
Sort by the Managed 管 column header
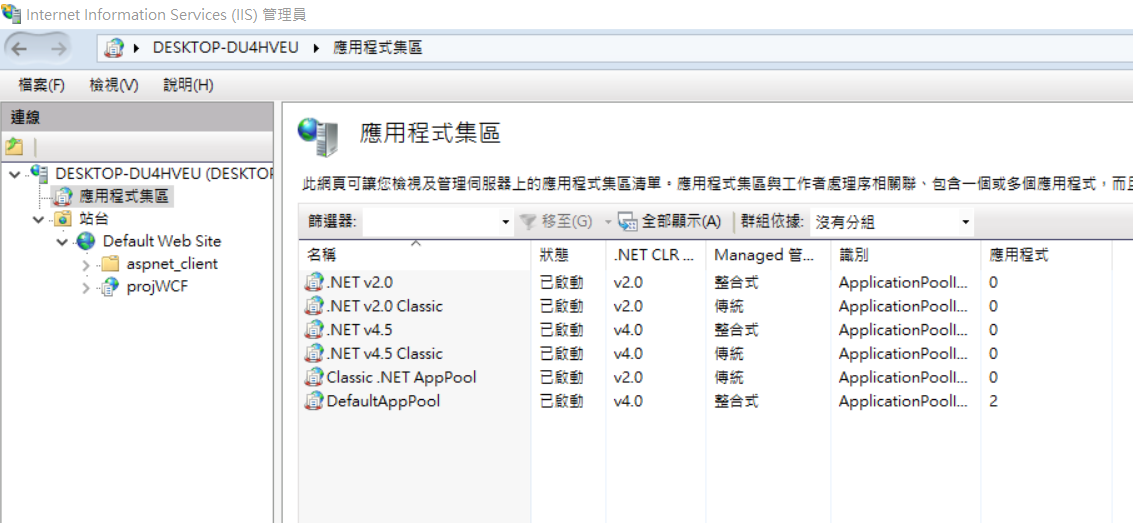pos(769,254)
